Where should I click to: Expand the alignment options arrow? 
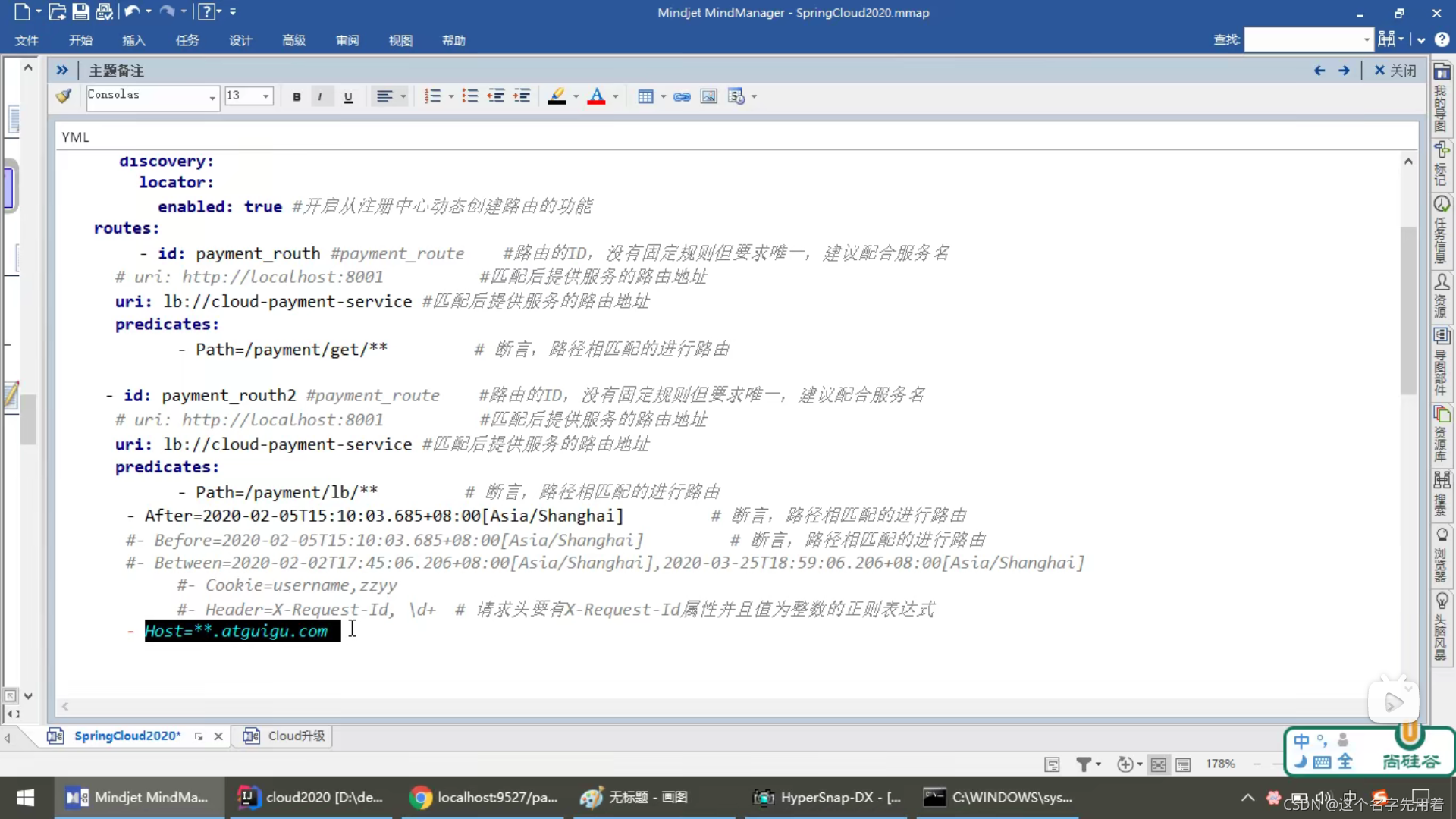pos(403,96)
